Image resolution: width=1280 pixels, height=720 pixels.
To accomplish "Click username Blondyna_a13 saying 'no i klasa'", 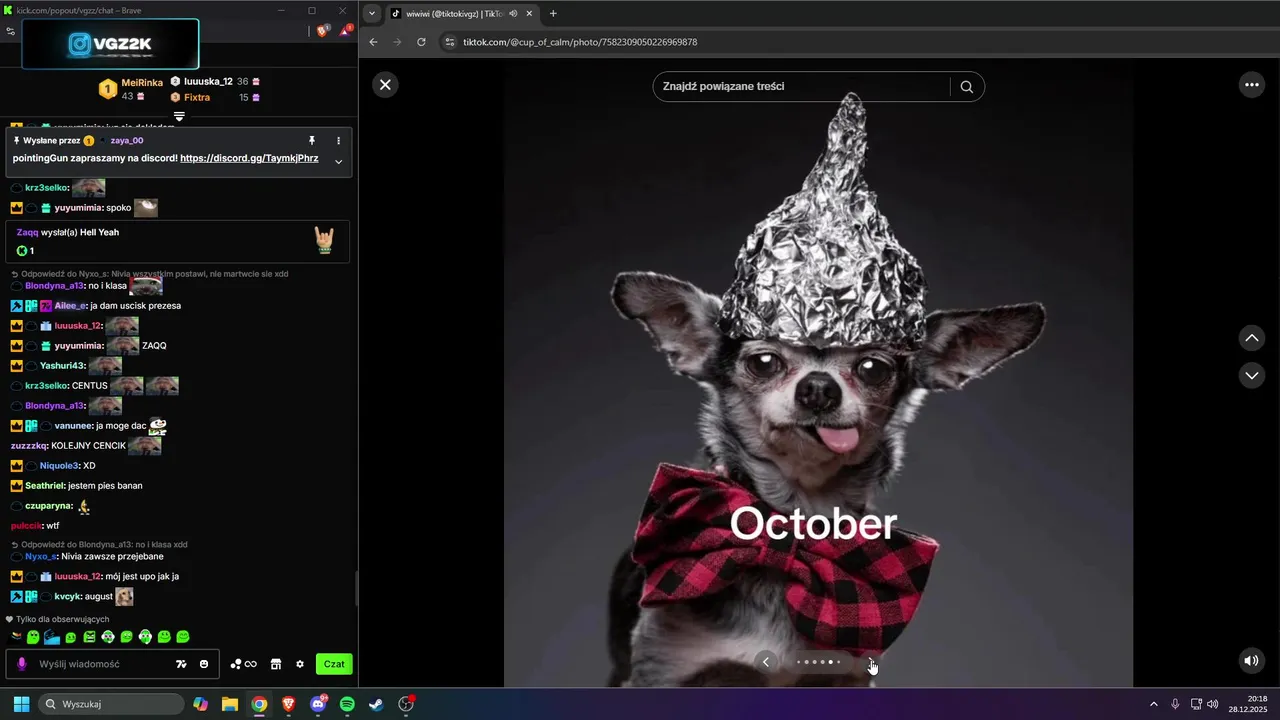I will [x=54, y=286].
